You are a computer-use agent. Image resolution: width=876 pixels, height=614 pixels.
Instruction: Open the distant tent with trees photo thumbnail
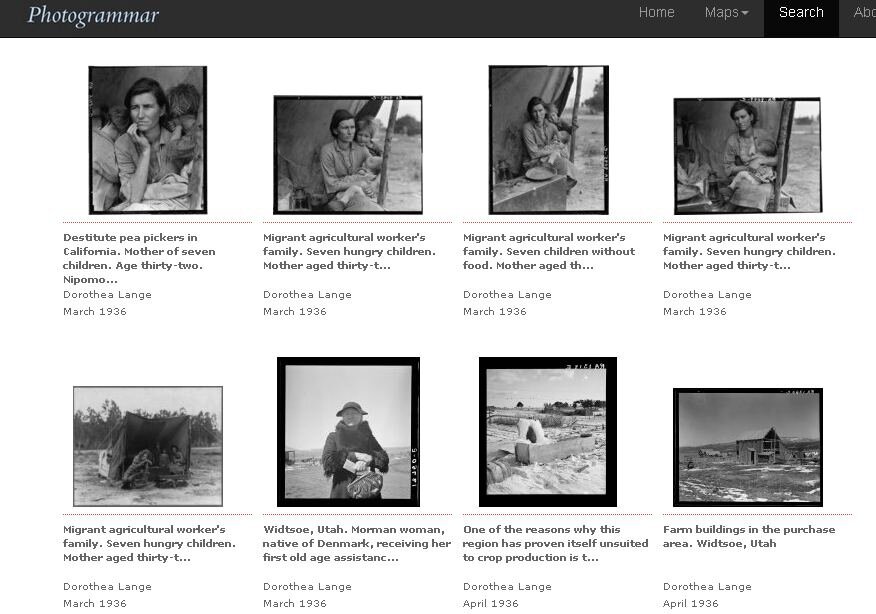(148, 446)
